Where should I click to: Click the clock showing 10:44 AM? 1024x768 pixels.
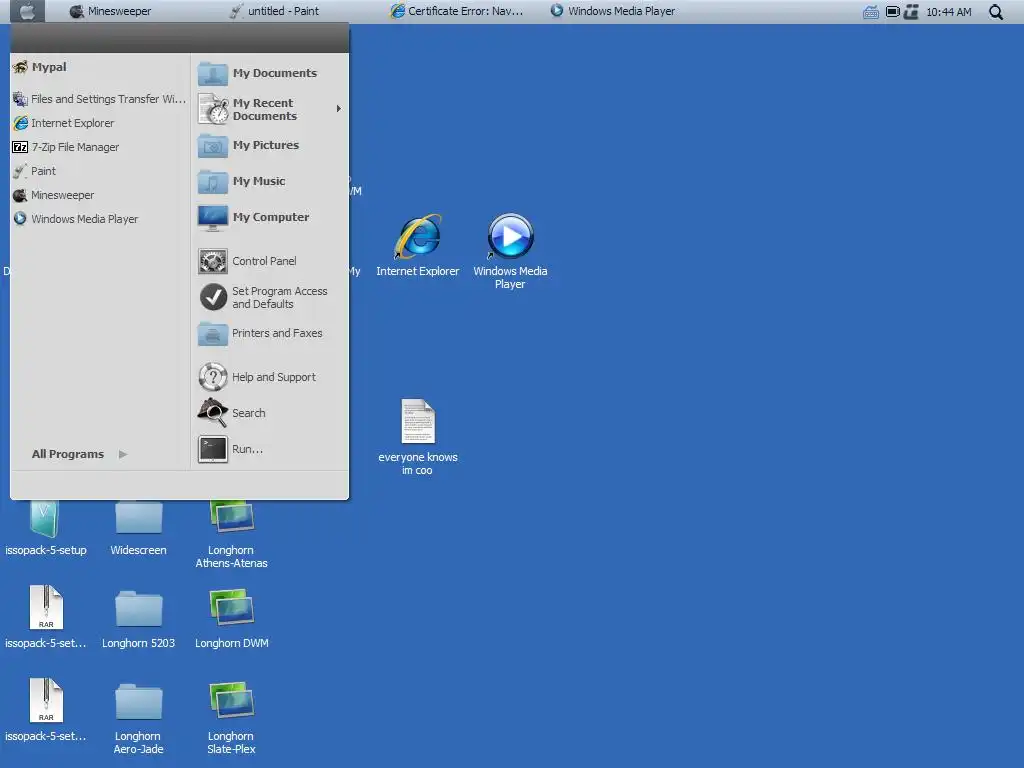(x=949, y=12)
